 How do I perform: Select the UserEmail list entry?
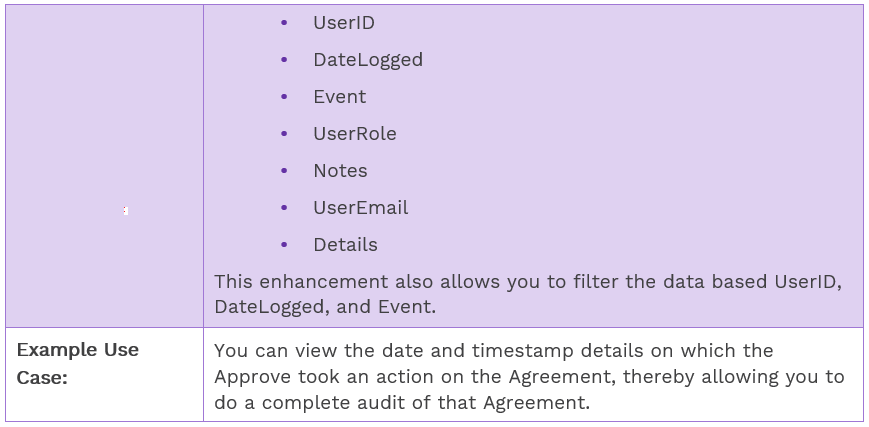360,208
